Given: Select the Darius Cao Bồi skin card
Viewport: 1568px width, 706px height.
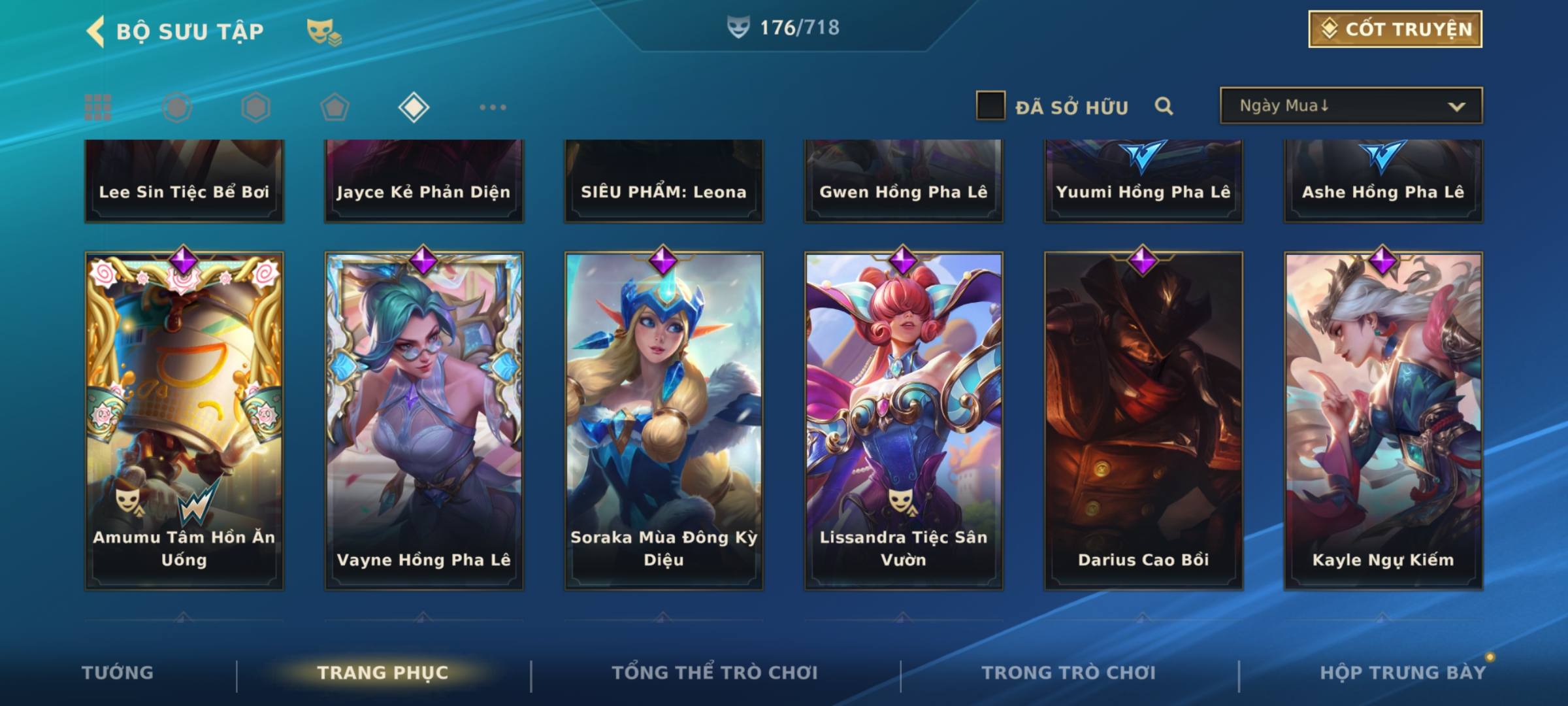Looking at the screenshot, I should (1143, 421).
